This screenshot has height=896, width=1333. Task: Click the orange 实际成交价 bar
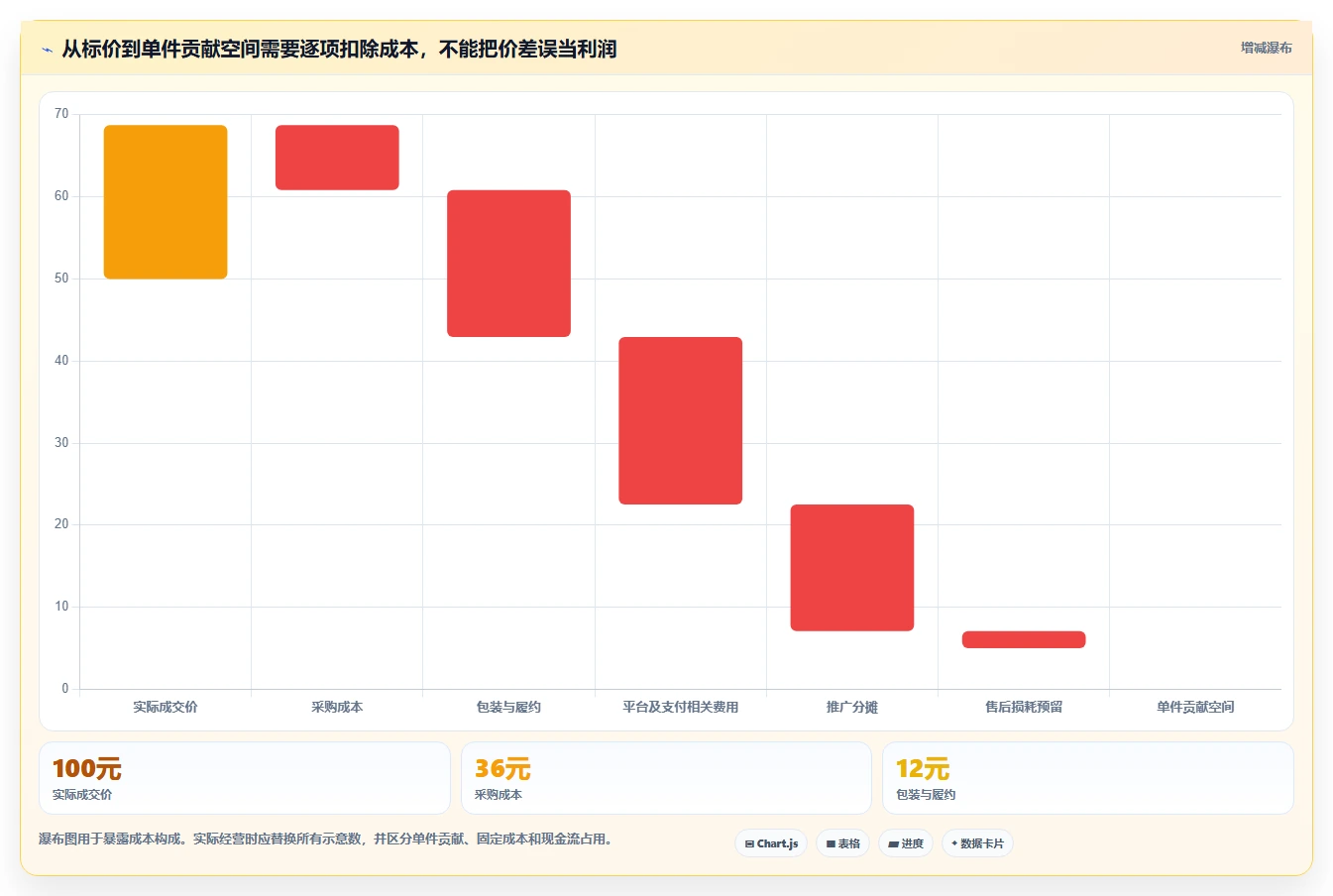(166, 202)
